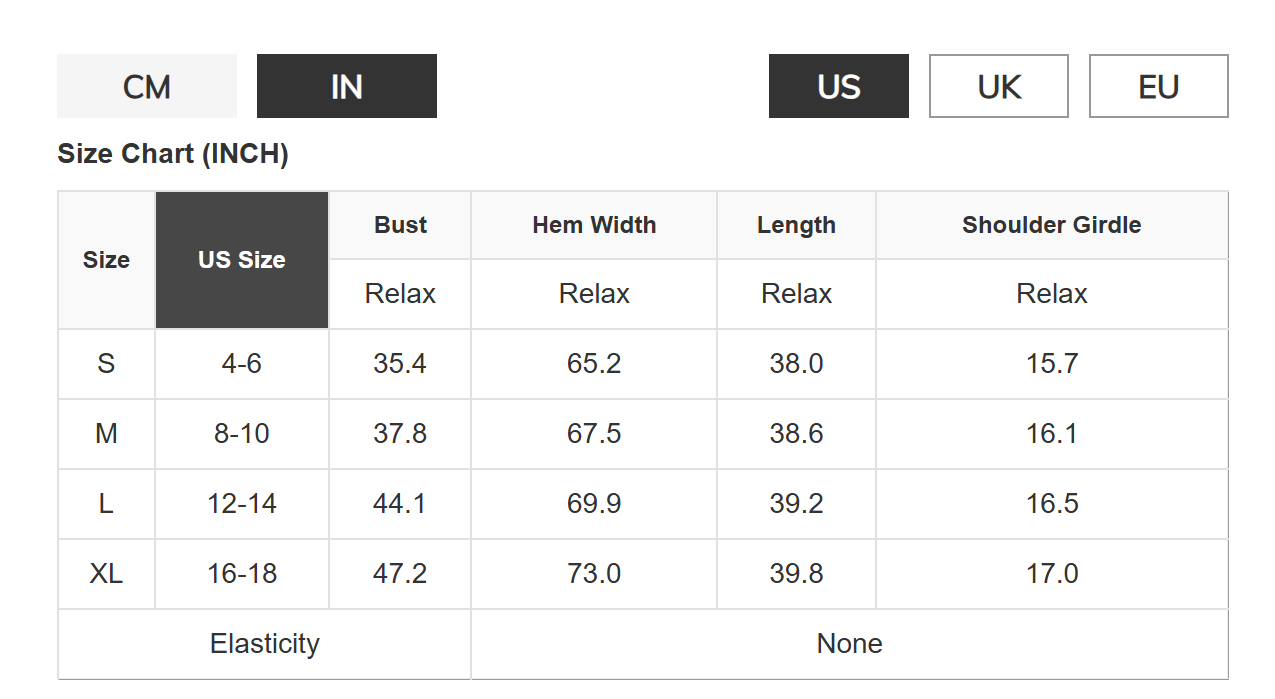
Task: Click the 12-14 US size cell
Action: click(x=242, y=503)
